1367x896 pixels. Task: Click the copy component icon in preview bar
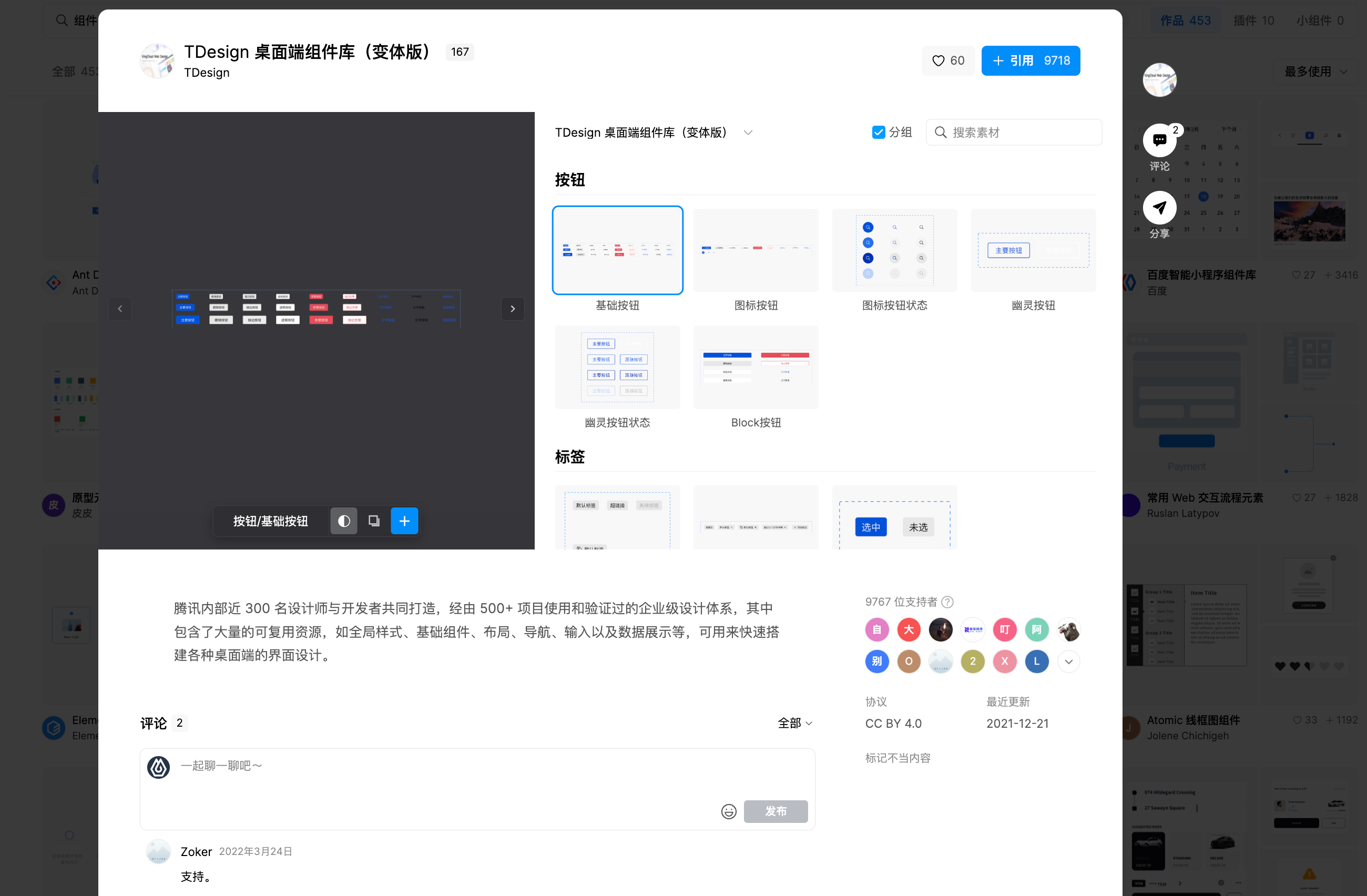click(374, 521)
